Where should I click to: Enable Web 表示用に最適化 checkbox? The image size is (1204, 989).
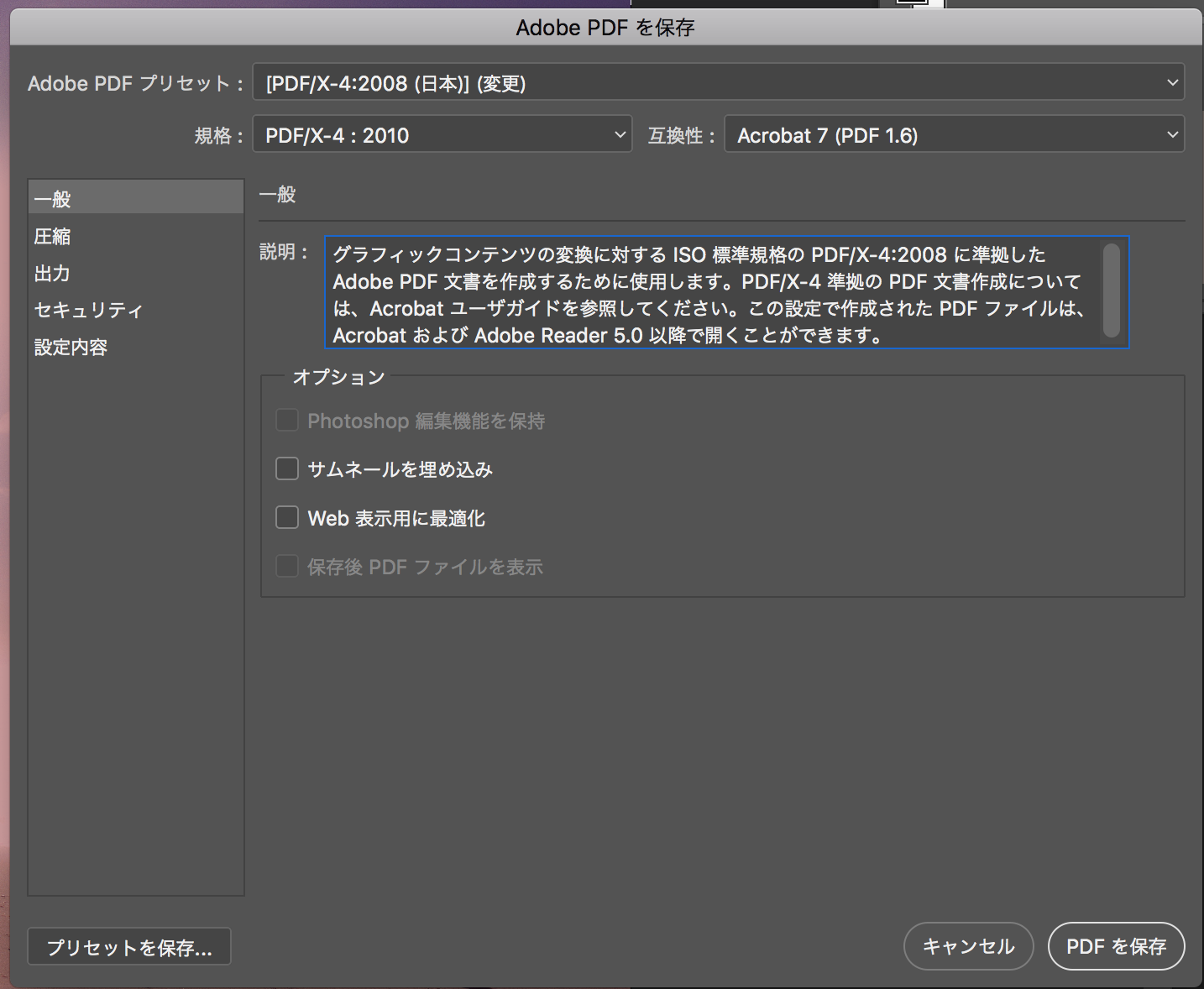(287, 517)
